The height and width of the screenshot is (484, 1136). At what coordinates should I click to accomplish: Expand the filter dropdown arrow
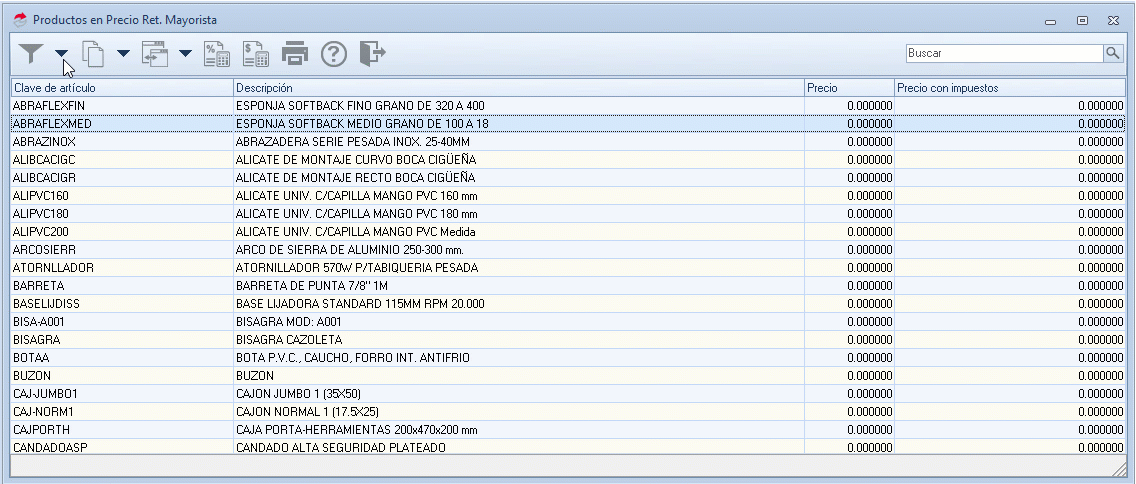(62, 54)
